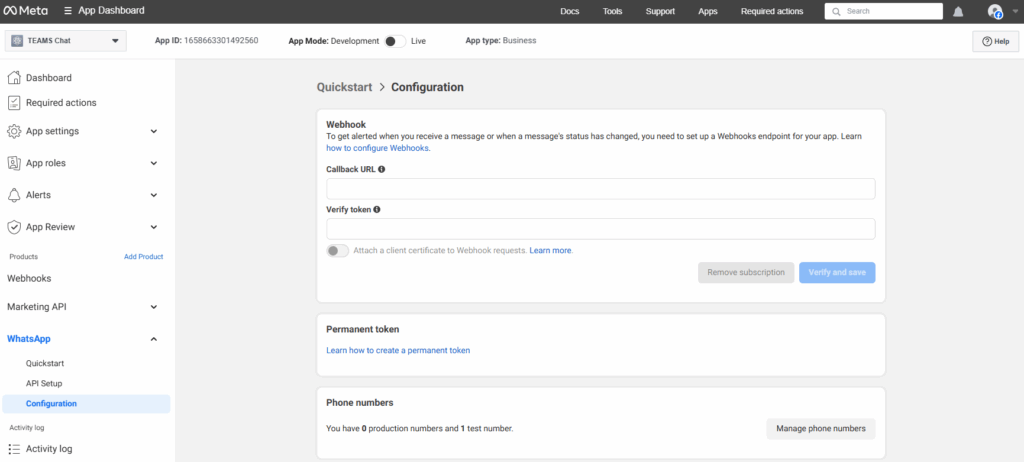Expand the App settings section
The width and height of the screenshot is (1024, 462).
click(153, 131)
